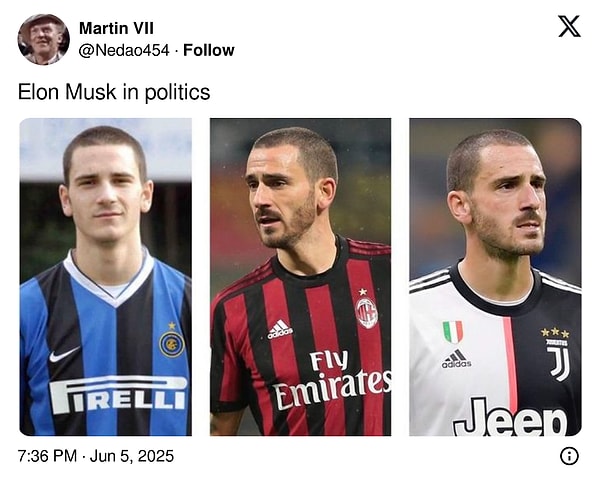This screenshot has width=600, height=486.
Task: Open Martin VII's profile avatar
Action: 43,39
